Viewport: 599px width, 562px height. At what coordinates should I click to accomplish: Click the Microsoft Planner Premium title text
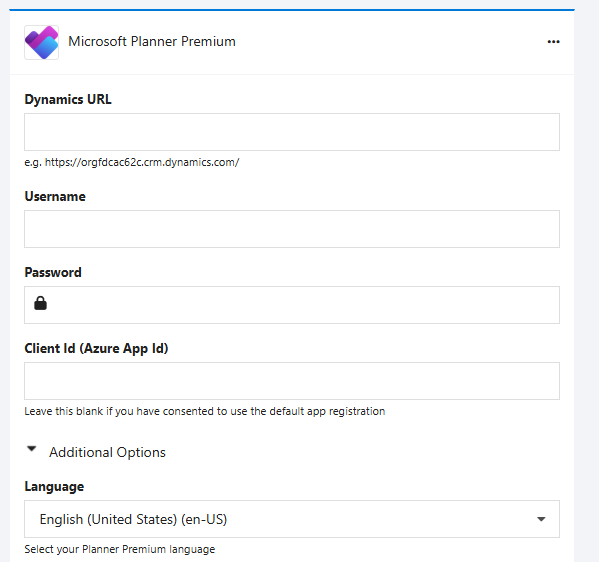152,41
